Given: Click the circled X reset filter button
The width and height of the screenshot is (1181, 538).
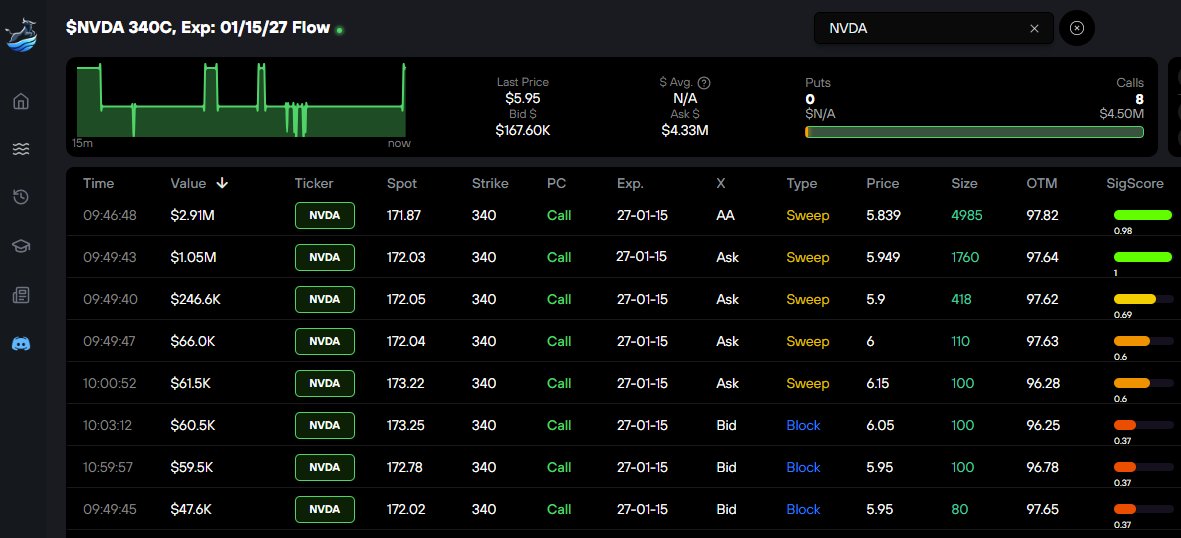Looking at the screenshot, I should (1076, 28).
